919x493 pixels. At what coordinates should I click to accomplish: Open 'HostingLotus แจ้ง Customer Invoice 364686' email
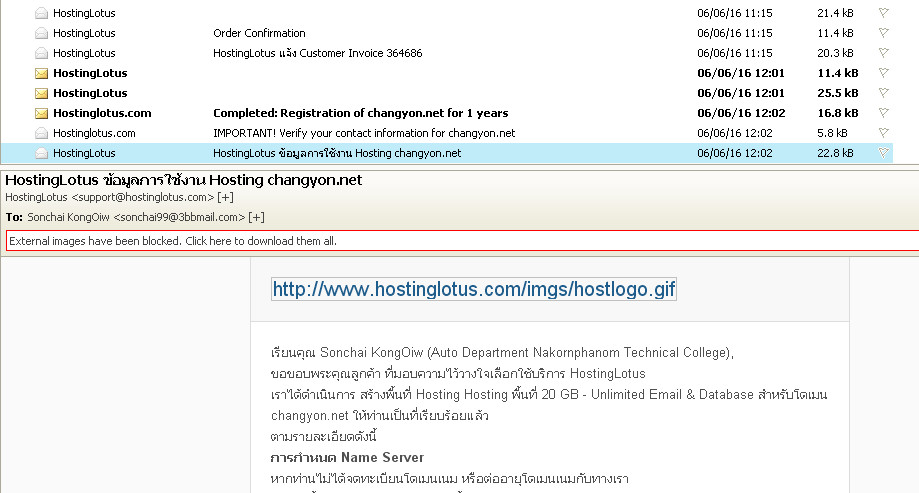pyautogui.click(x=318, y=53)
